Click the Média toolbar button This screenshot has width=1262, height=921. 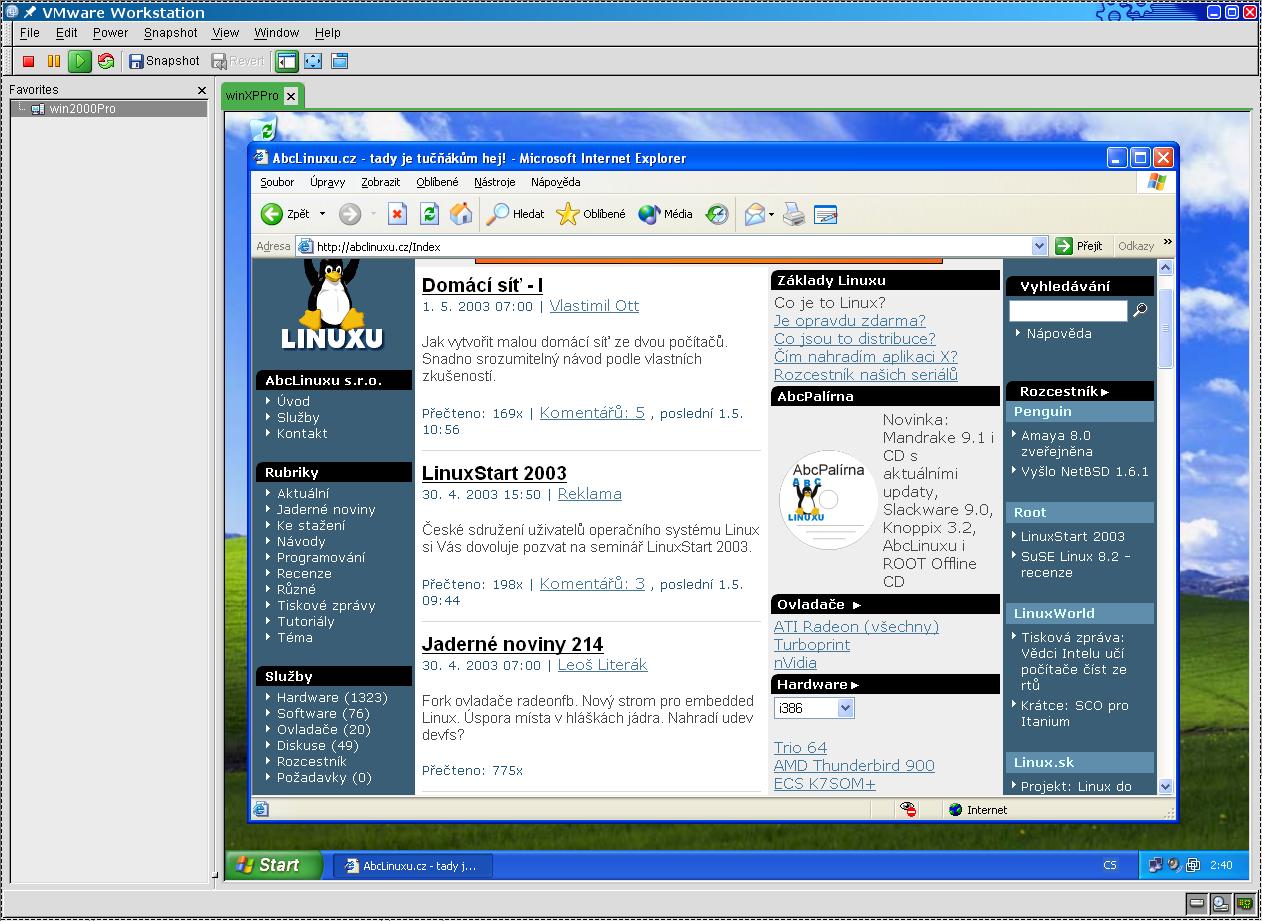[665, 214]
